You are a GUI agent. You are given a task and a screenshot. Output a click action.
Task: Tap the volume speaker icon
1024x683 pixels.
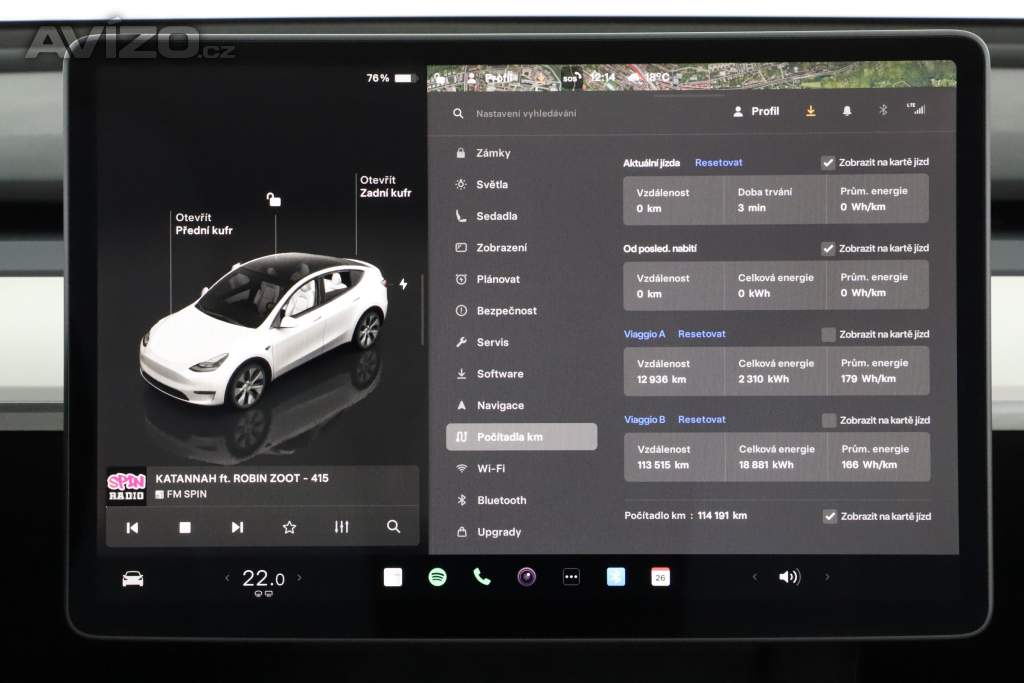point(790,577)
